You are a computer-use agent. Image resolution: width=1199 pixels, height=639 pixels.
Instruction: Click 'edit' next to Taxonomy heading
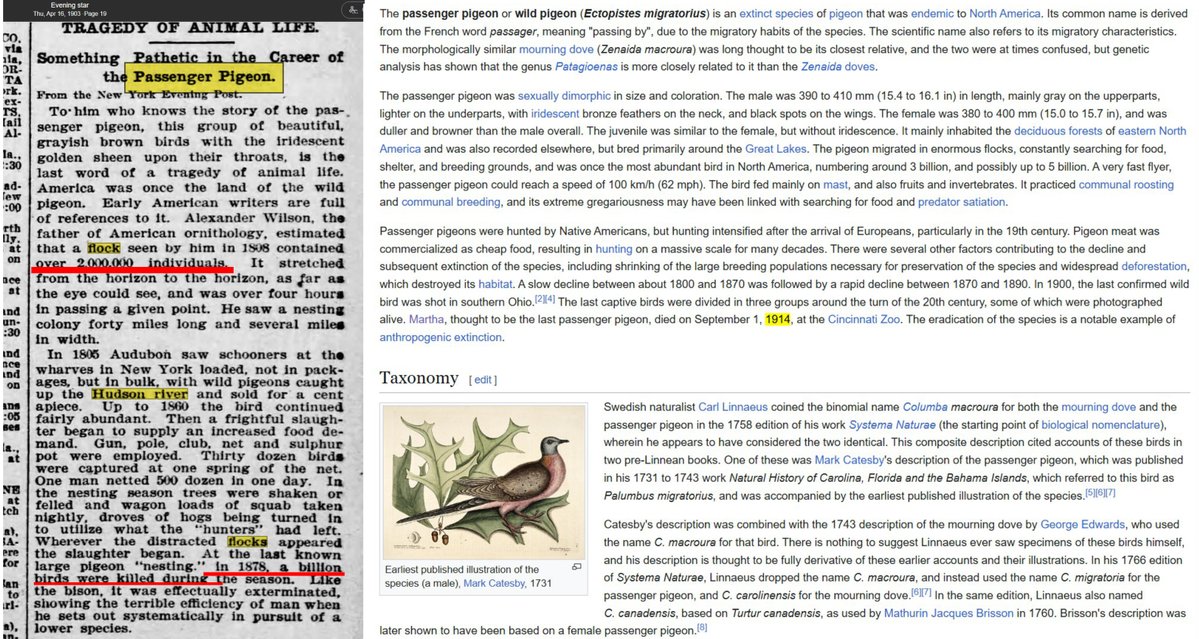pyautogui.click(x=483, y=380)
